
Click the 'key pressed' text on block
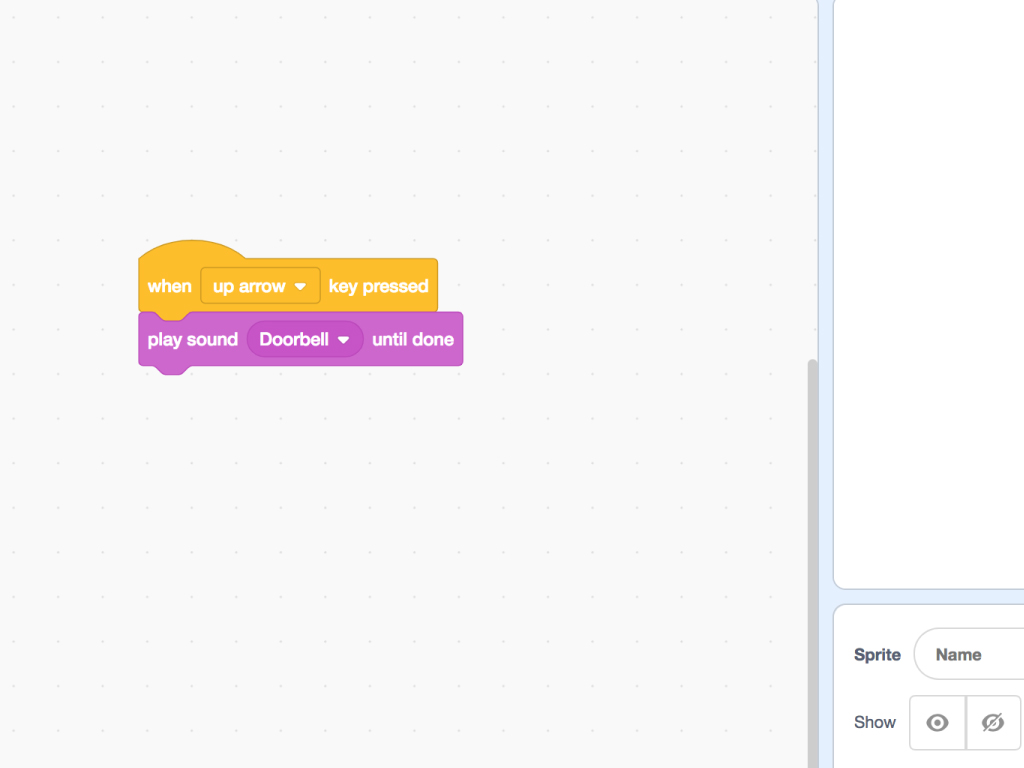coord(378,286)
